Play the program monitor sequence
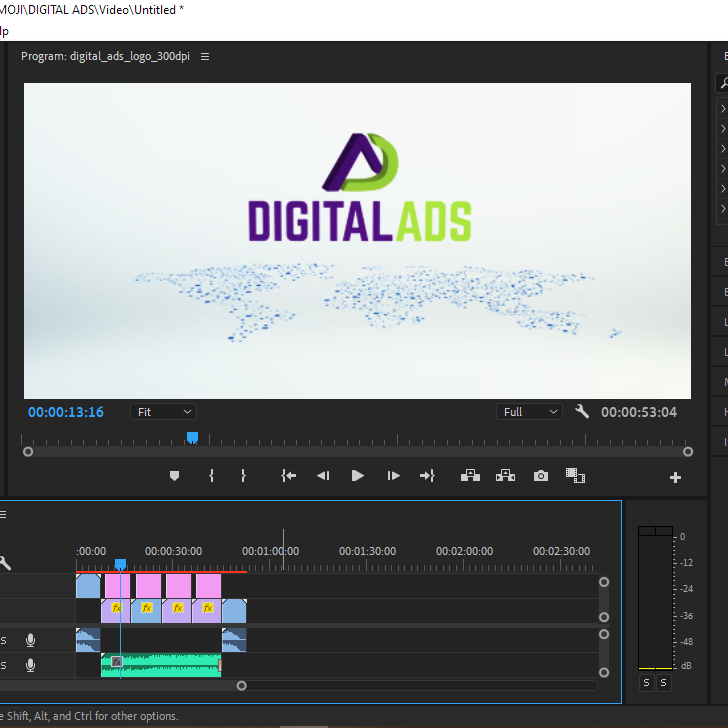Image resolution: width=728 pixels, height=728 pixels. pyautogui.click(x=357, y=476)
